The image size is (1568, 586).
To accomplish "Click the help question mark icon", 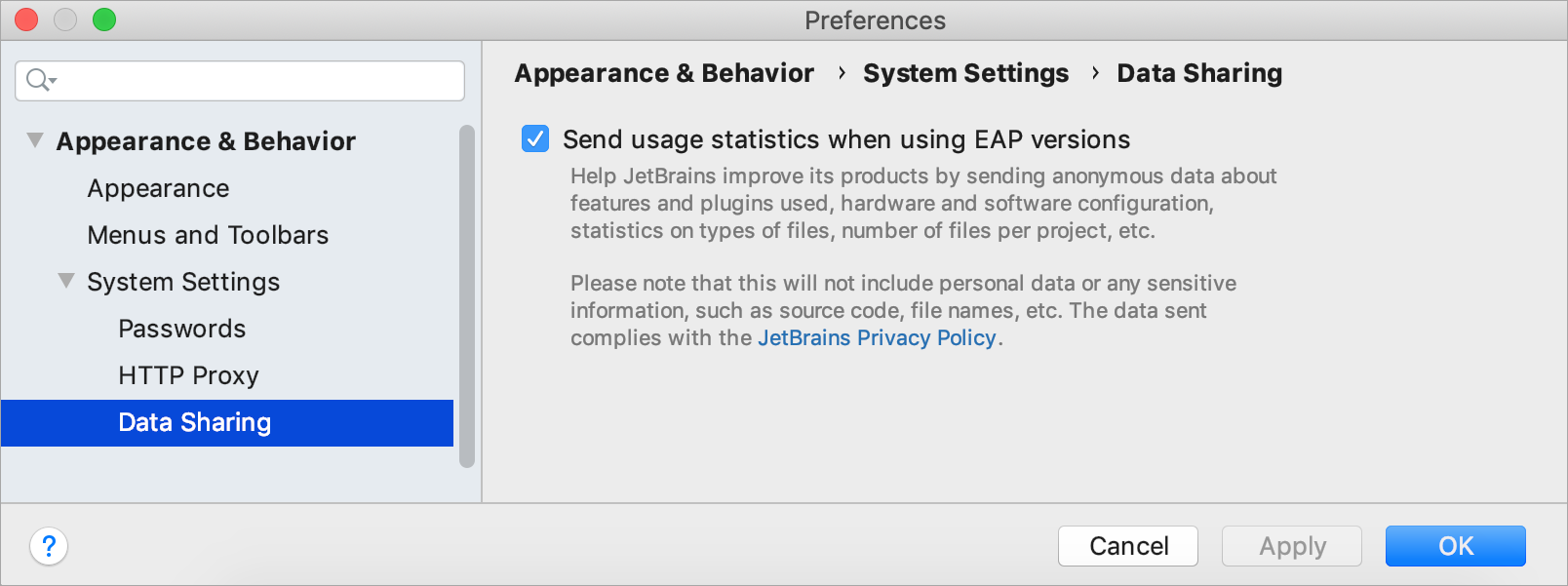I will click(48, 546).
